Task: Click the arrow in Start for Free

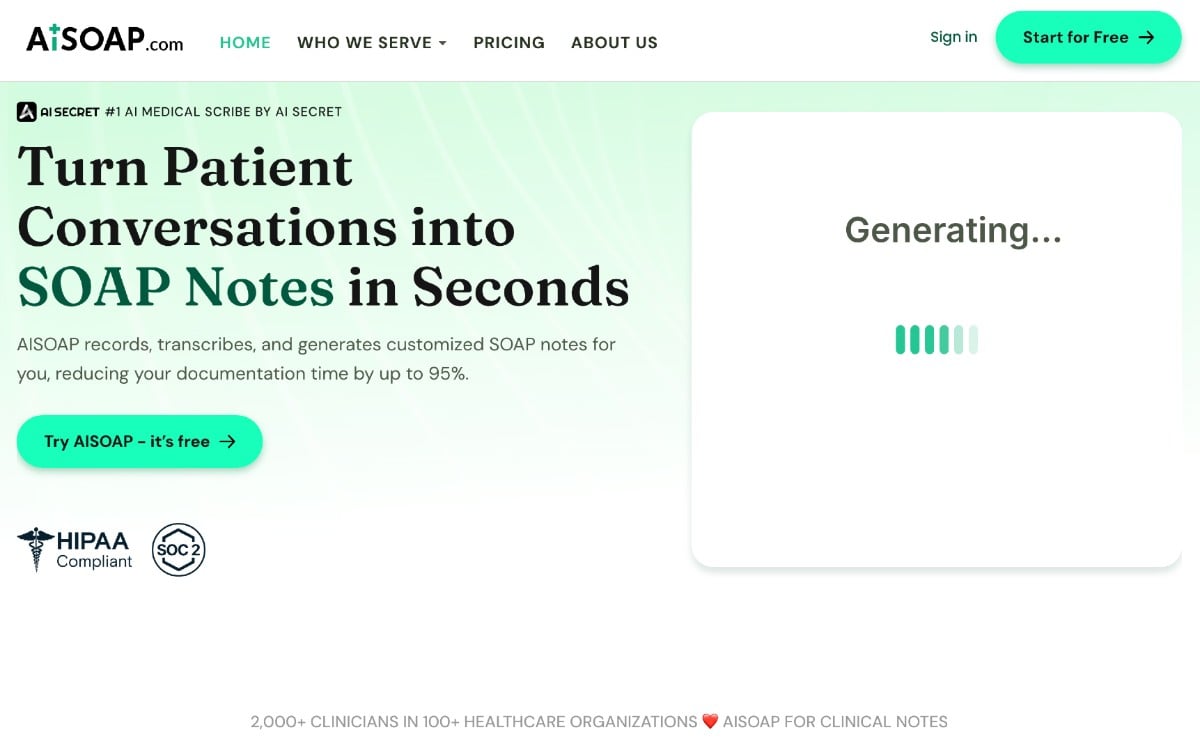Action: point(1146,38)
